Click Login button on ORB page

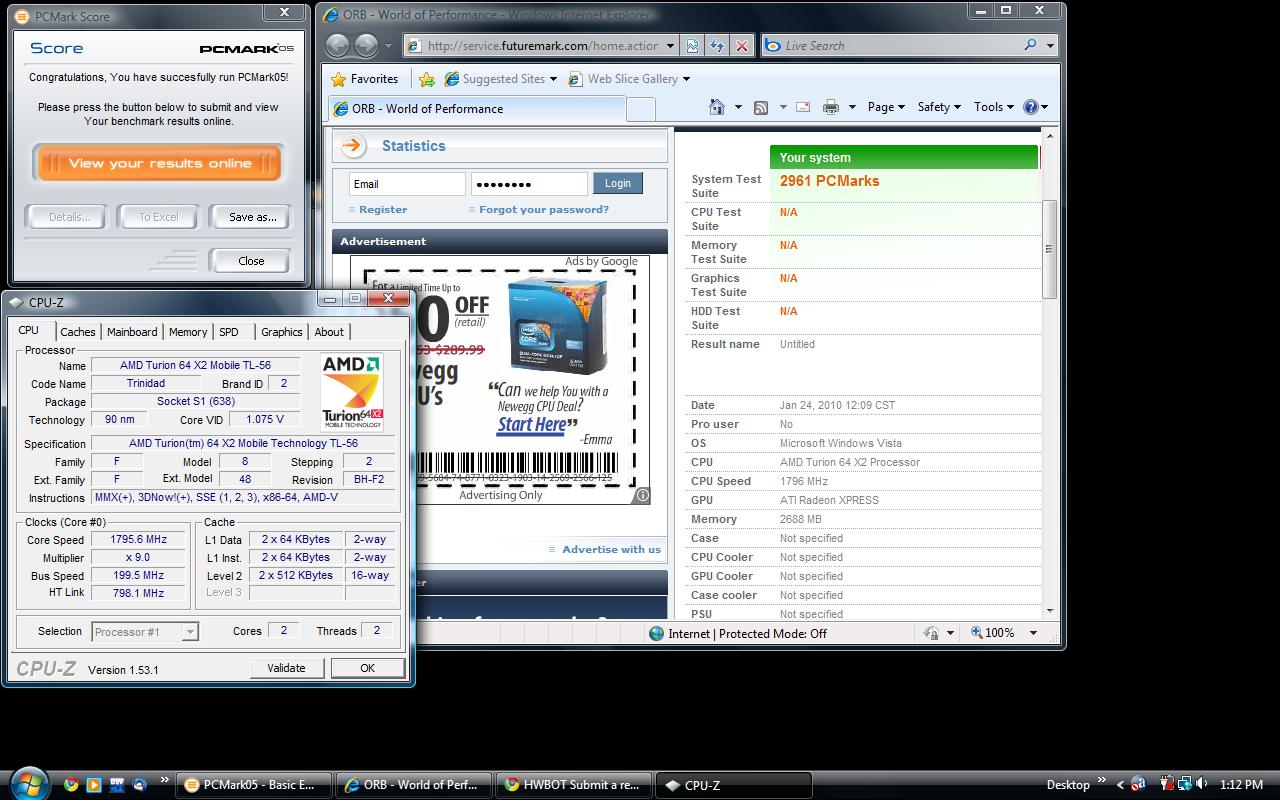tap(618, 183)
